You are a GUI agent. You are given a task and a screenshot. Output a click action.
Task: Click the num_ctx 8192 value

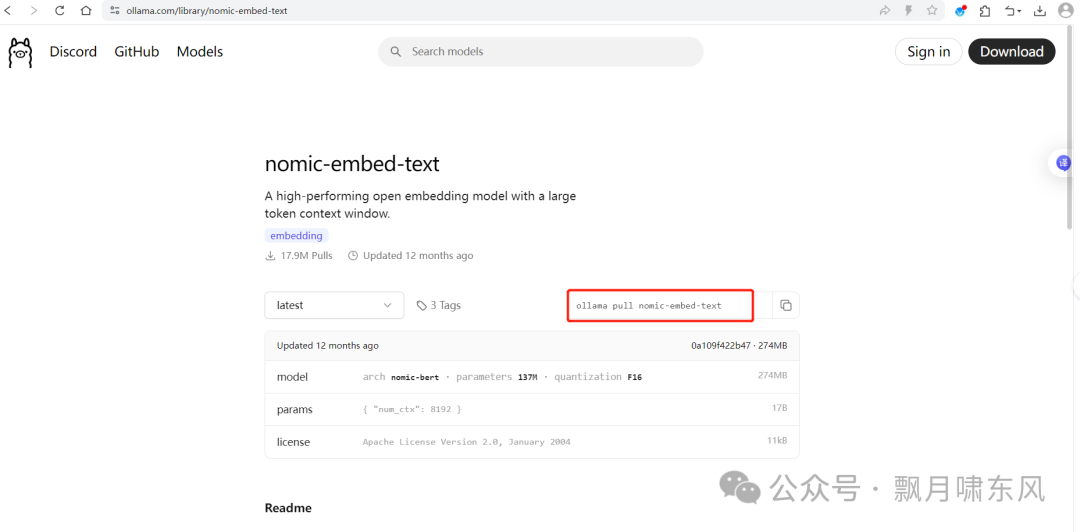click(x=412, y=409)
